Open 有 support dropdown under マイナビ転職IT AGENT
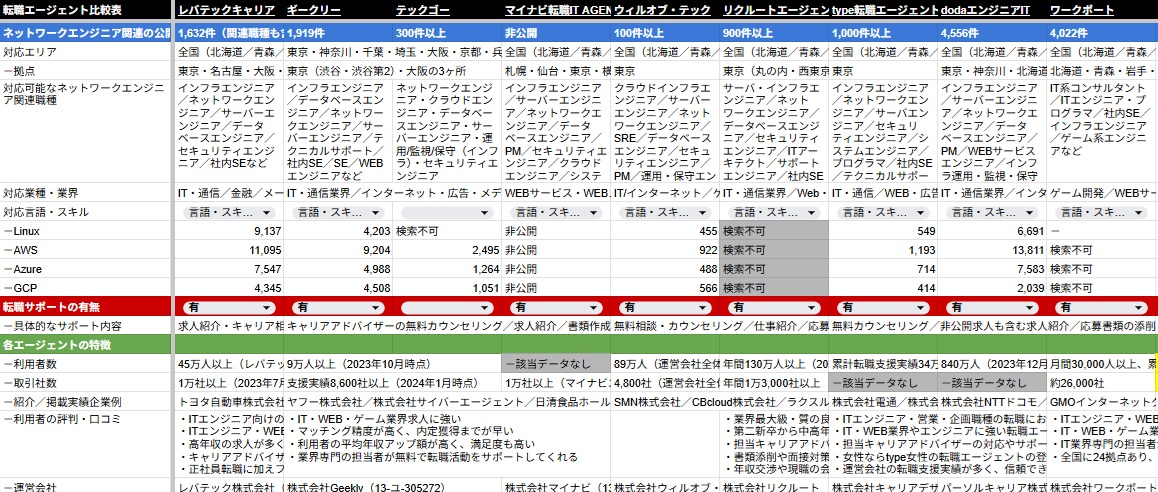Screen dimensions: 1158x492 tap(556, 307)
